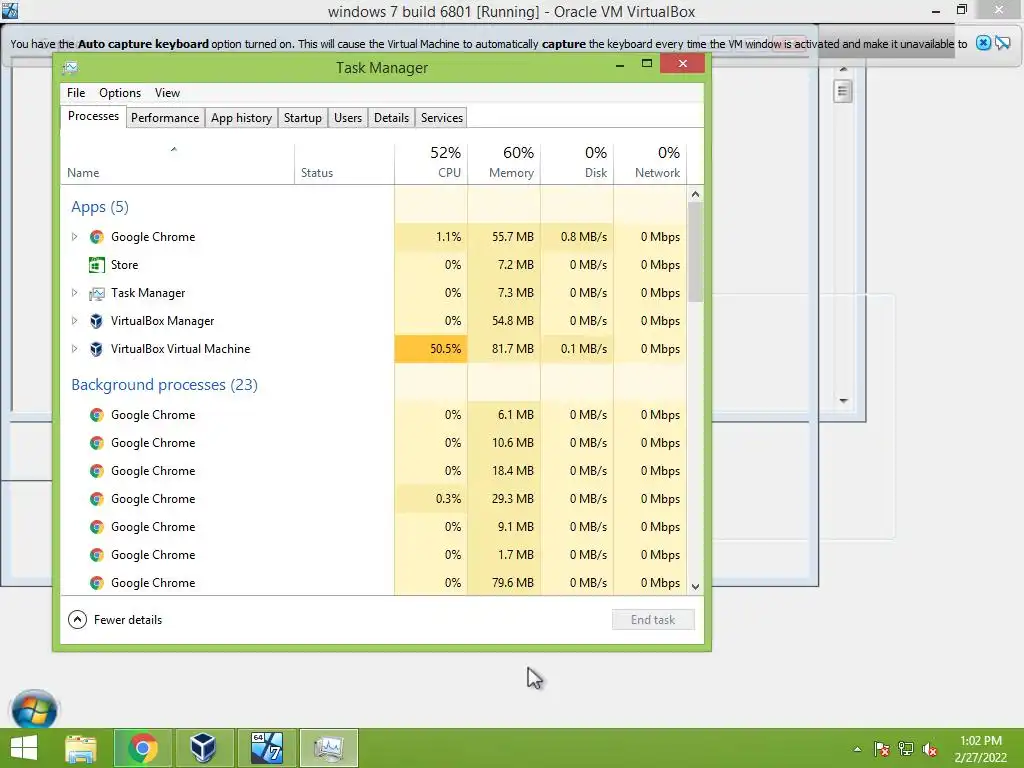Screen dimensions: 1024x768
Task: Click the muted volume tray icon
Action: (930, 749)
